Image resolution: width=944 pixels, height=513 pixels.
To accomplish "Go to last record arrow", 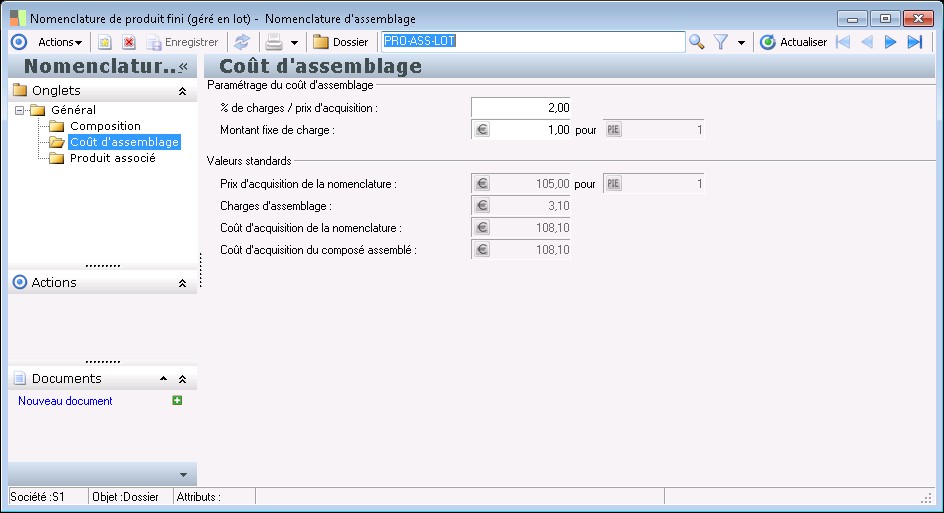I will pos(915,42).
